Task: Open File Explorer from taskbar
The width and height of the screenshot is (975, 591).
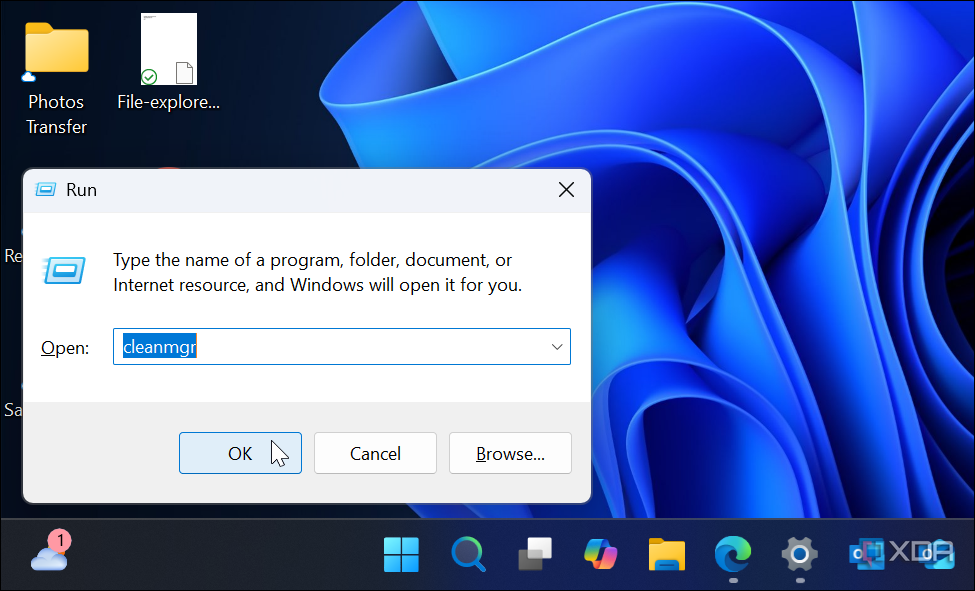Action: pos(667,554)
